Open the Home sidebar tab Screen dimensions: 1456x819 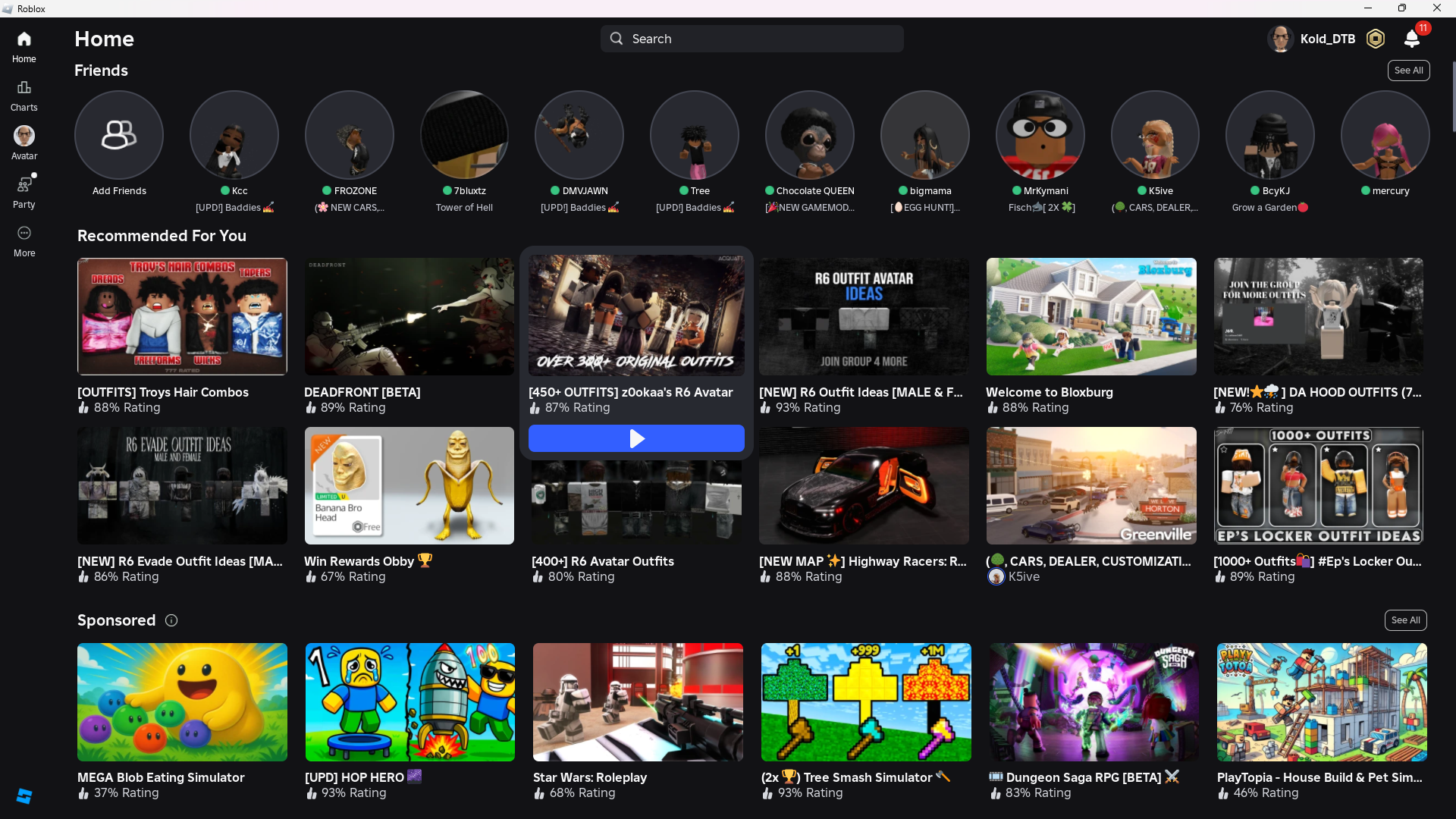click(24, 46)
